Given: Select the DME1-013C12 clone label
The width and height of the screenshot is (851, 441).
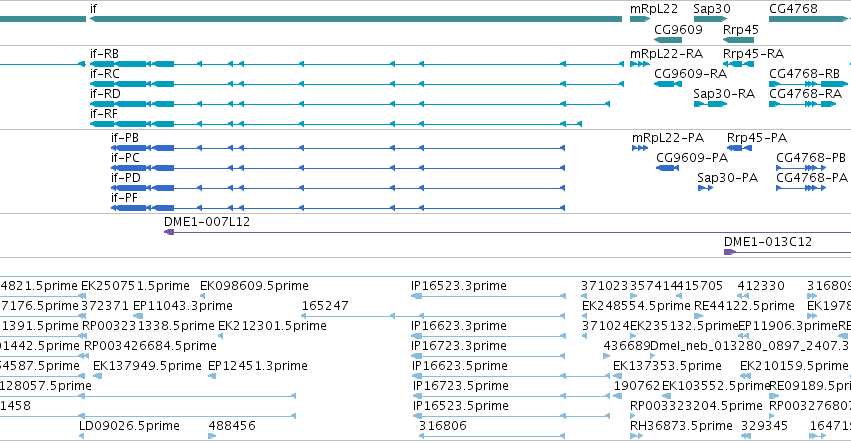Looking at the screenshot, I should pos(768,242).
